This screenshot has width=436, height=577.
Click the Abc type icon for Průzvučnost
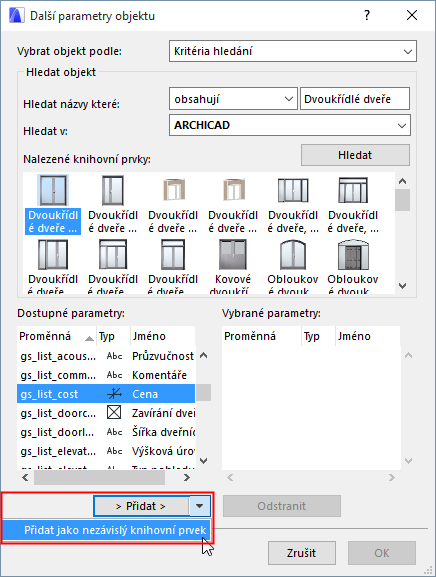tap(114, 356)
